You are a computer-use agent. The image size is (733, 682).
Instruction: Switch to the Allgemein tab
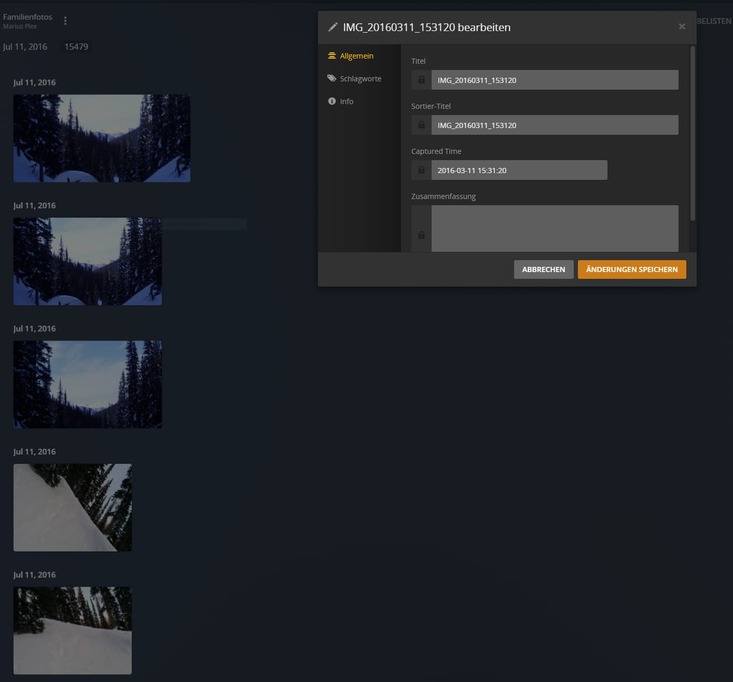click(356, 56)
